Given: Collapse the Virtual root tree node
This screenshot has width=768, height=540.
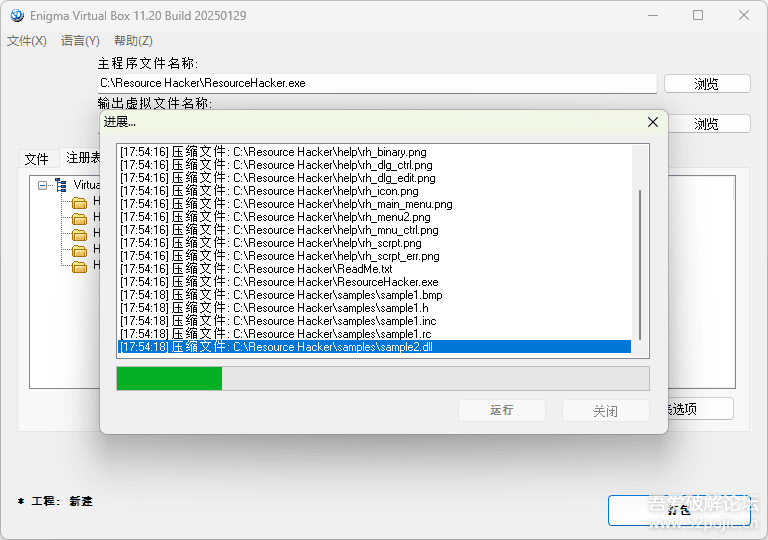Looking at the screenshot, I should 43,186.
